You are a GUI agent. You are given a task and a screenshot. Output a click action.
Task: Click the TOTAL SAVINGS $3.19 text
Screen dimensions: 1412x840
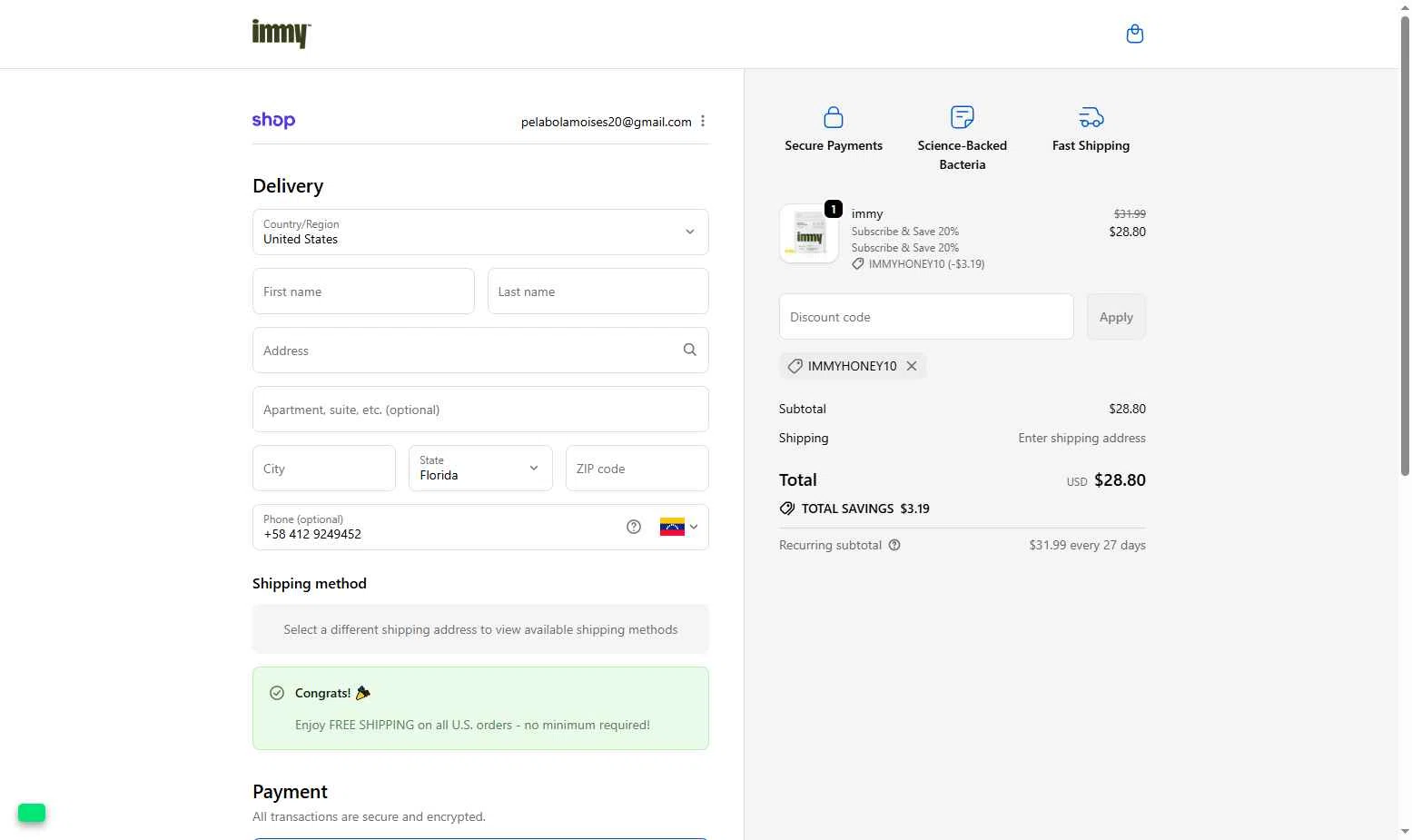pos(865,509)
